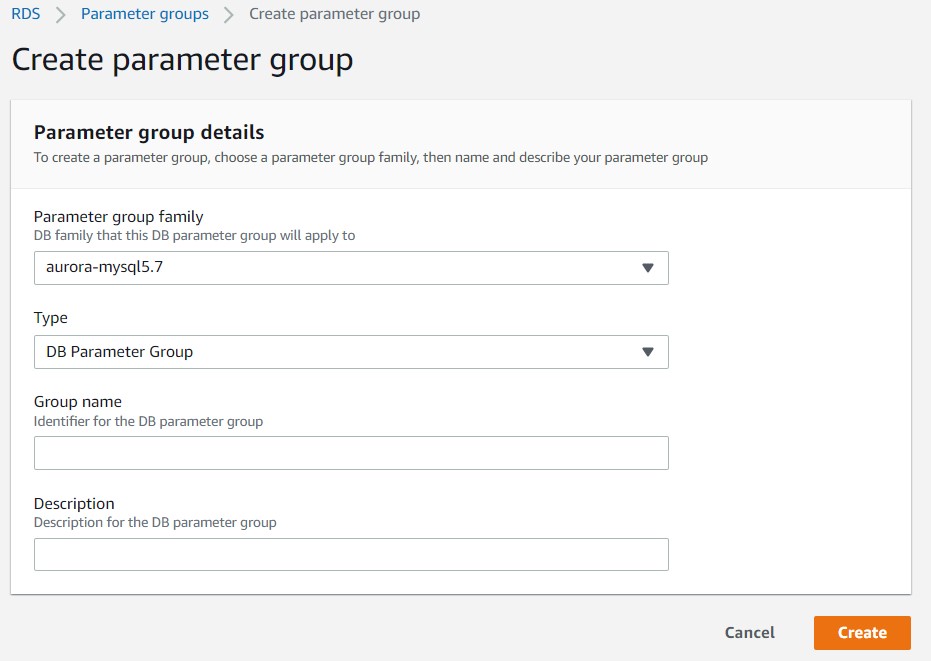Navigate to RDS via the breadcrumb
Screen dimensions: 931x661
(x=25, y=14)
